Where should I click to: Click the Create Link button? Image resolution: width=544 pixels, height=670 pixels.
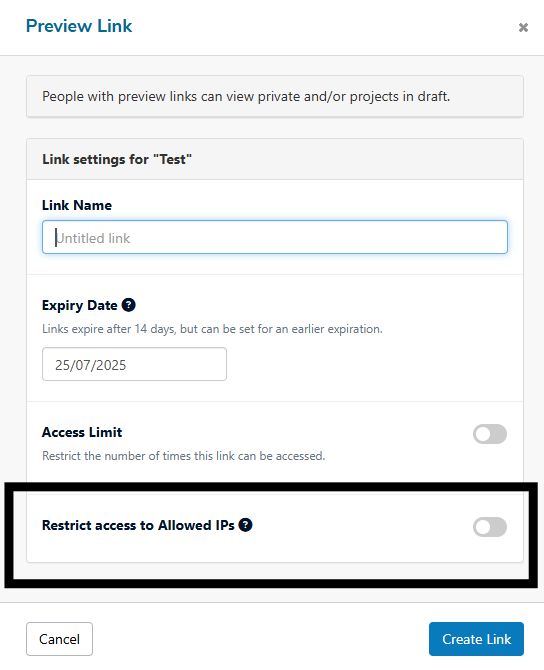tap(476, 639)
